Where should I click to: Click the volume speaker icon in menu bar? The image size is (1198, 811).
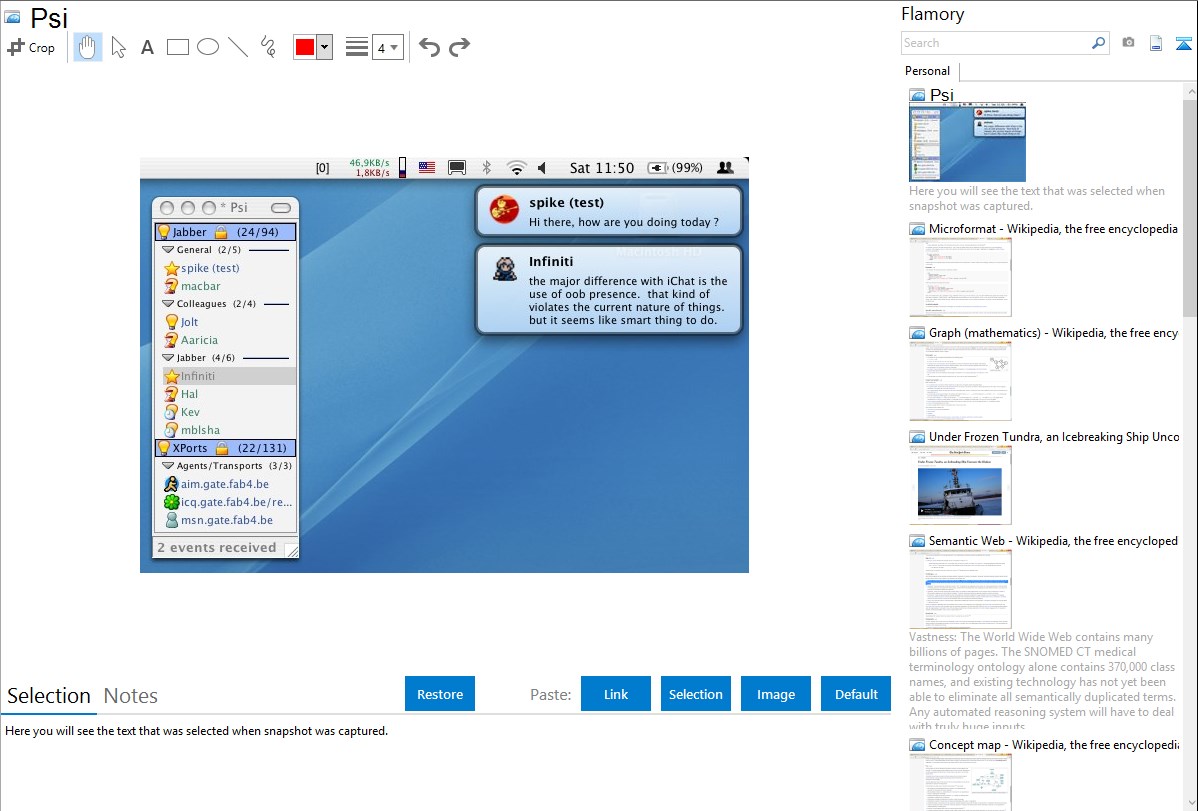[x=542, y=167]
